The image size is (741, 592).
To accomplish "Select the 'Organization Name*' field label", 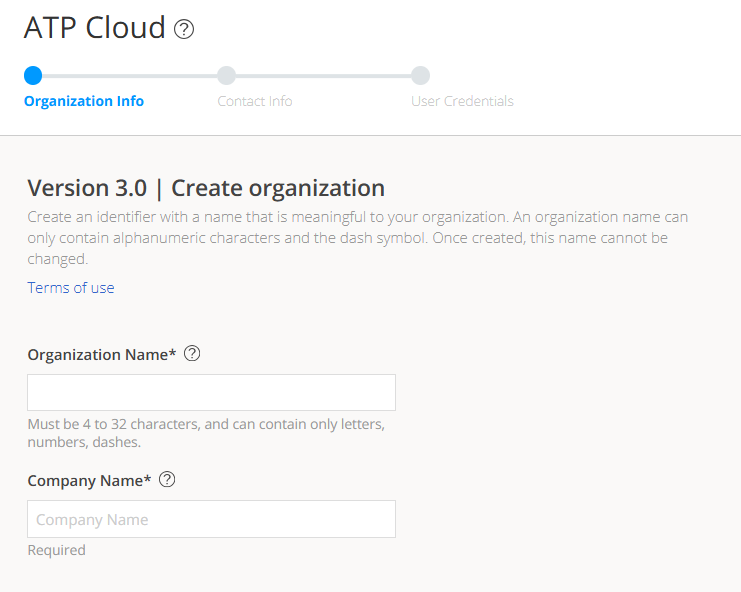I will tap(102, 354).
